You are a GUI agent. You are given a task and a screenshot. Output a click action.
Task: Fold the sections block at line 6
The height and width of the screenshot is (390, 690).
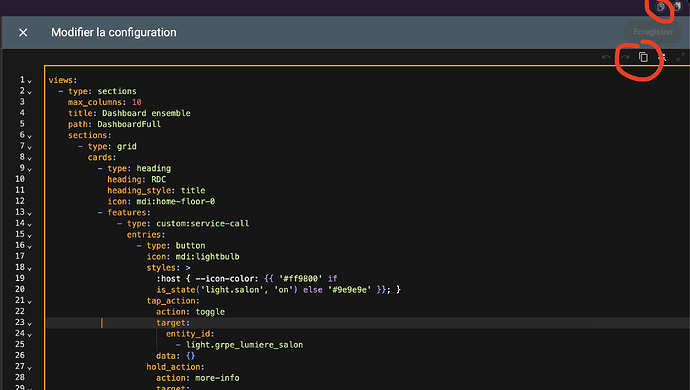point(29,136)
